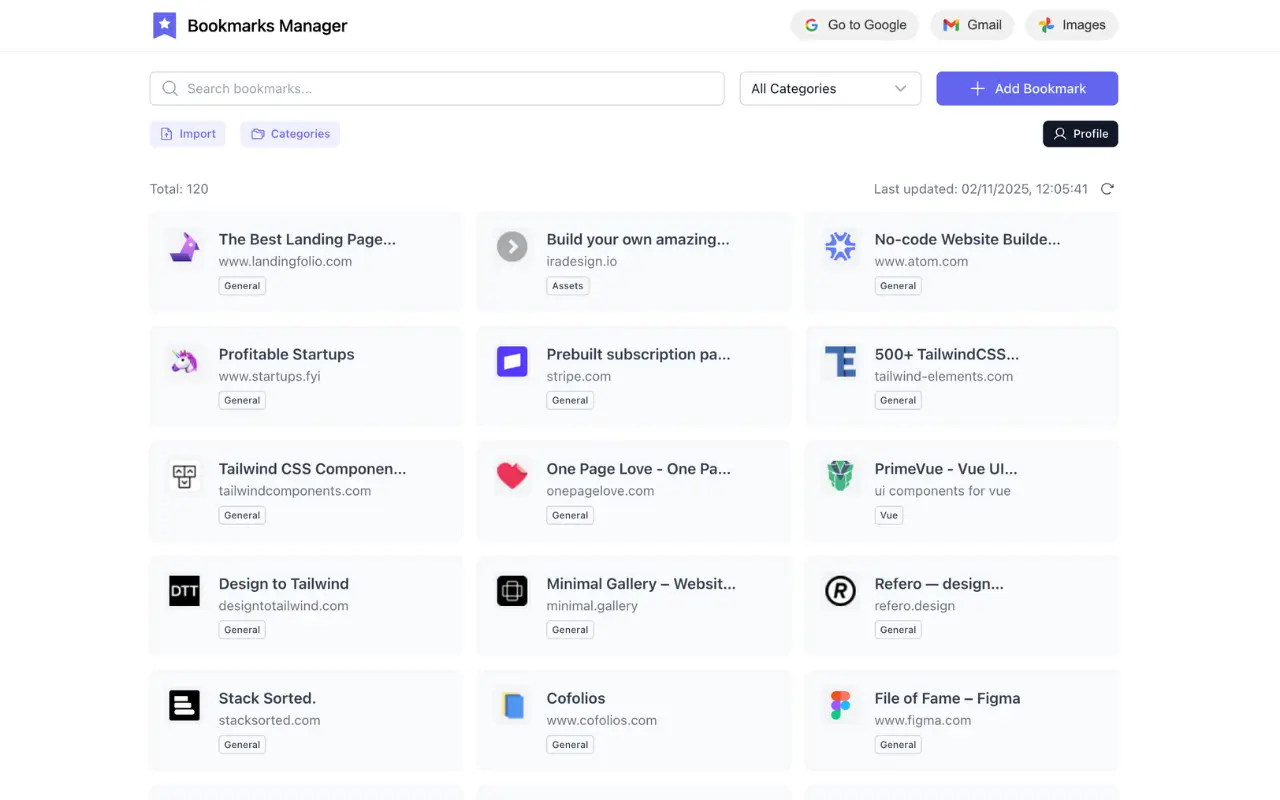Click the unicorn icon on Profitable Startups card

[184, 361]
